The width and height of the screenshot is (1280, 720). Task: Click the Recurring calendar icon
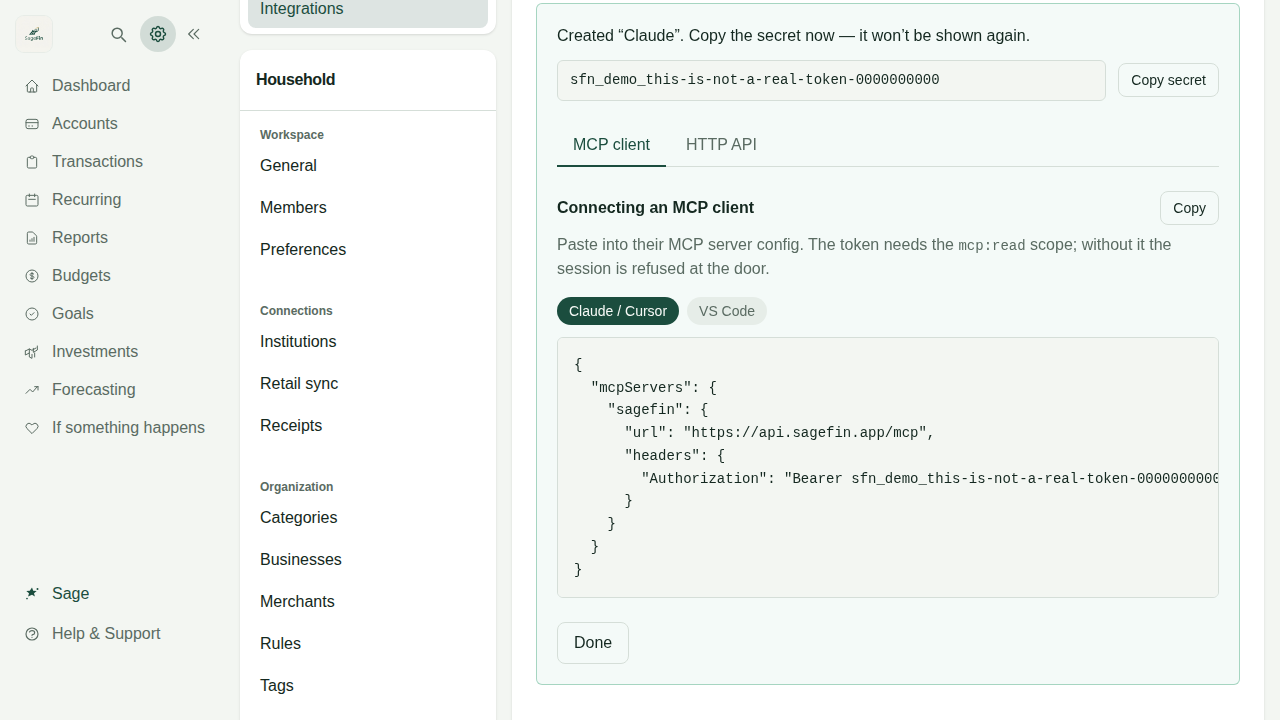[x=32, y=200]
